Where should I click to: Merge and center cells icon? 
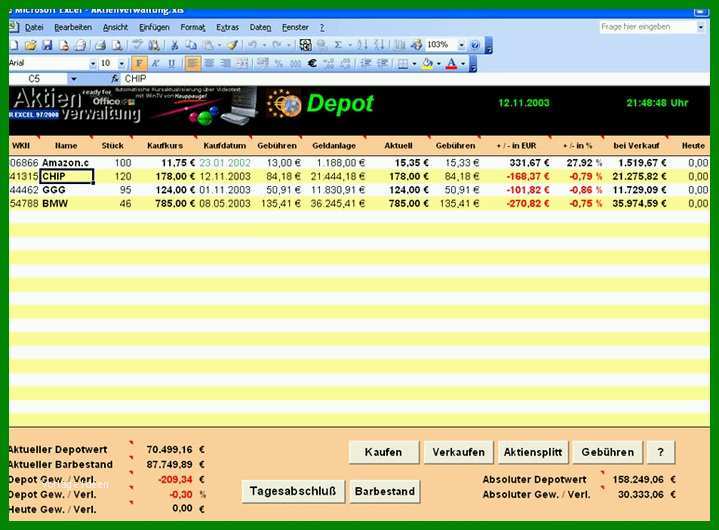click(243, 63)
